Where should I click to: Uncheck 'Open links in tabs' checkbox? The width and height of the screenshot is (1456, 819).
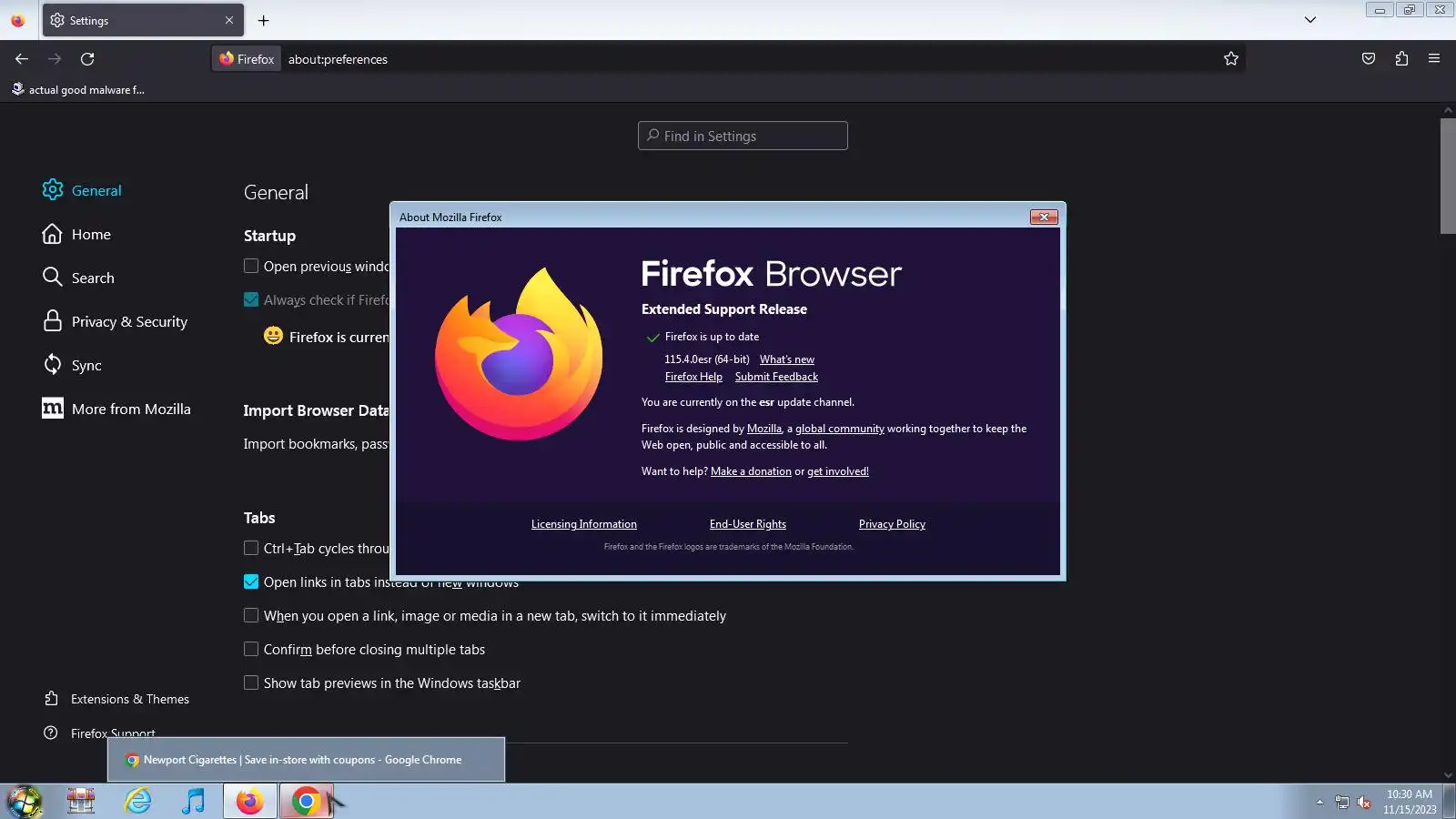pyautogui.click(x=251, y=582)
